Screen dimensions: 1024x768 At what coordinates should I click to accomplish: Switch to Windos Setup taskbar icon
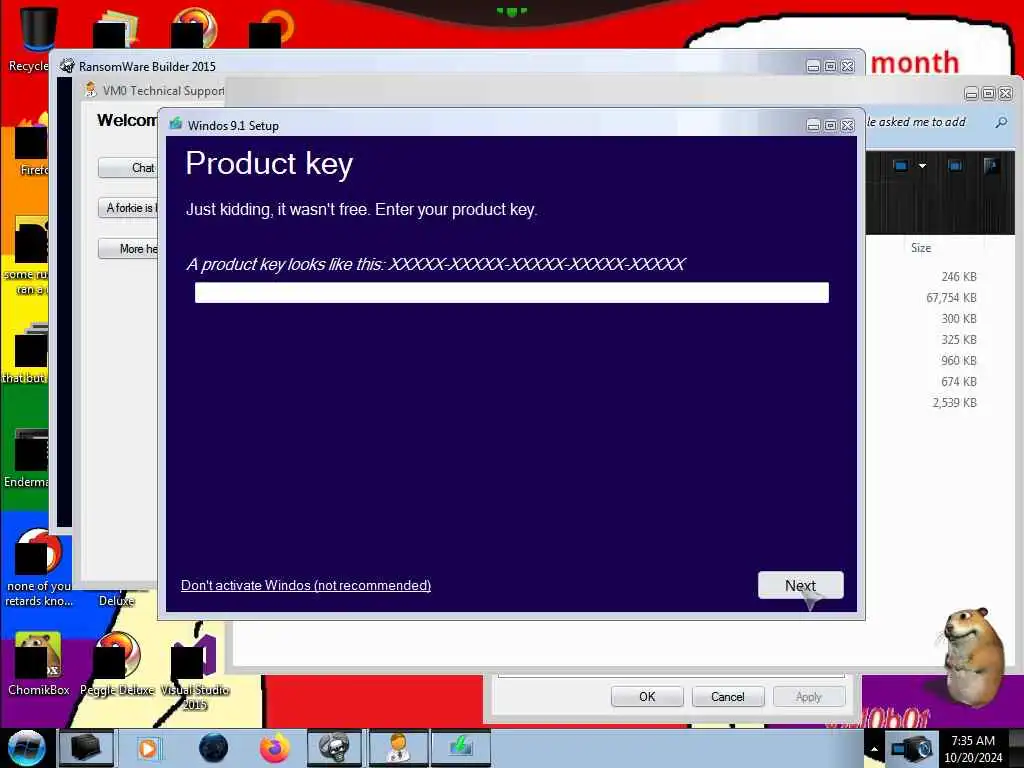[460, 748]
